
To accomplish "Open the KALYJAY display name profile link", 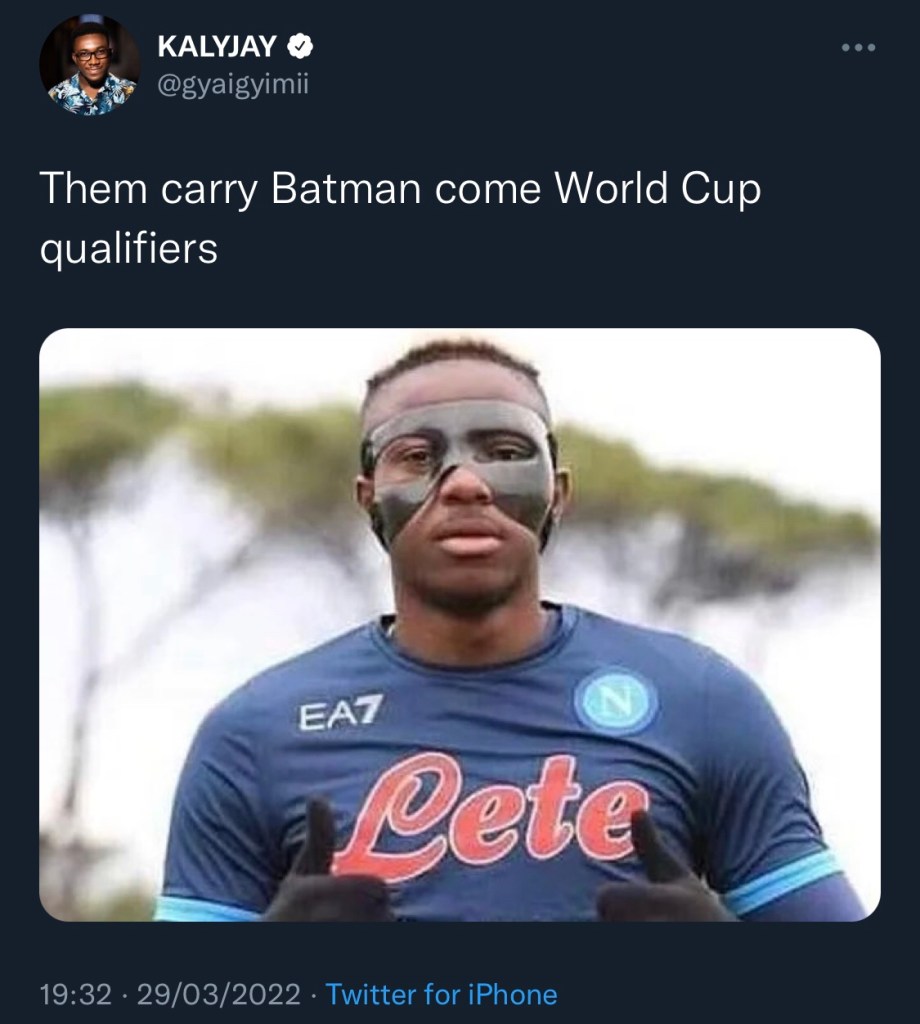I will click(x=216, y=46).
